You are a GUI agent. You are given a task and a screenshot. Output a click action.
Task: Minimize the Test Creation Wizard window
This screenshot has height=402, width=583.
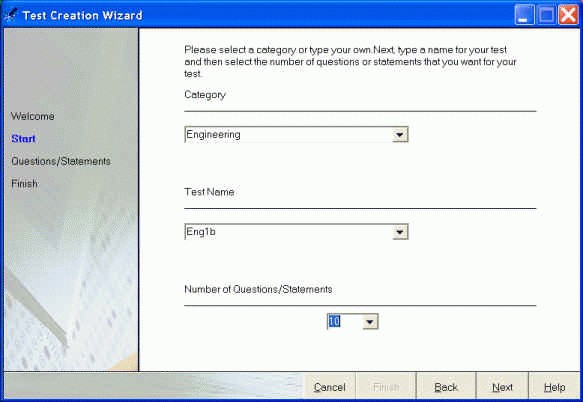click(524, 15)
